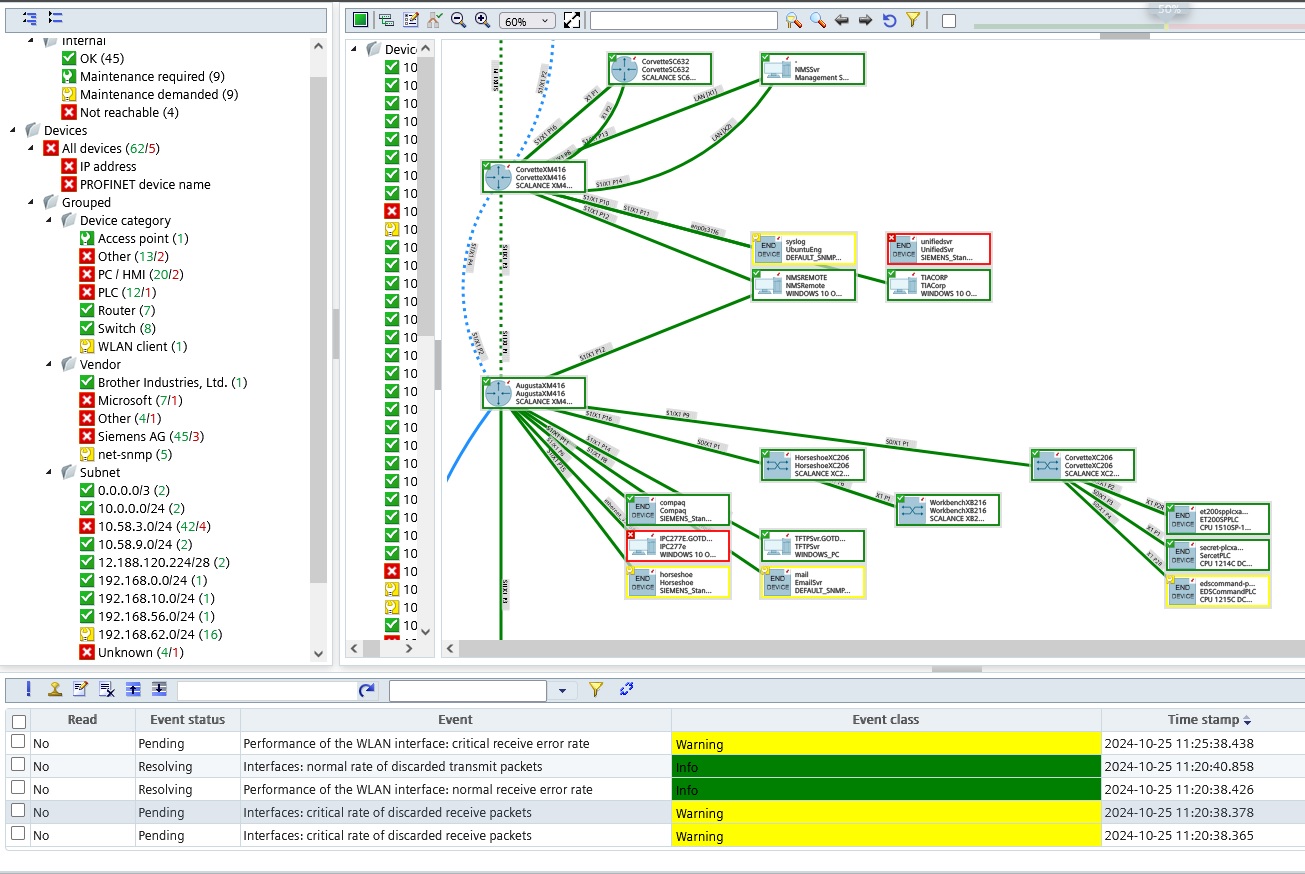The image size is (1305, 874).
Task: Click the topology filter funnel icon
Action: 913,20
